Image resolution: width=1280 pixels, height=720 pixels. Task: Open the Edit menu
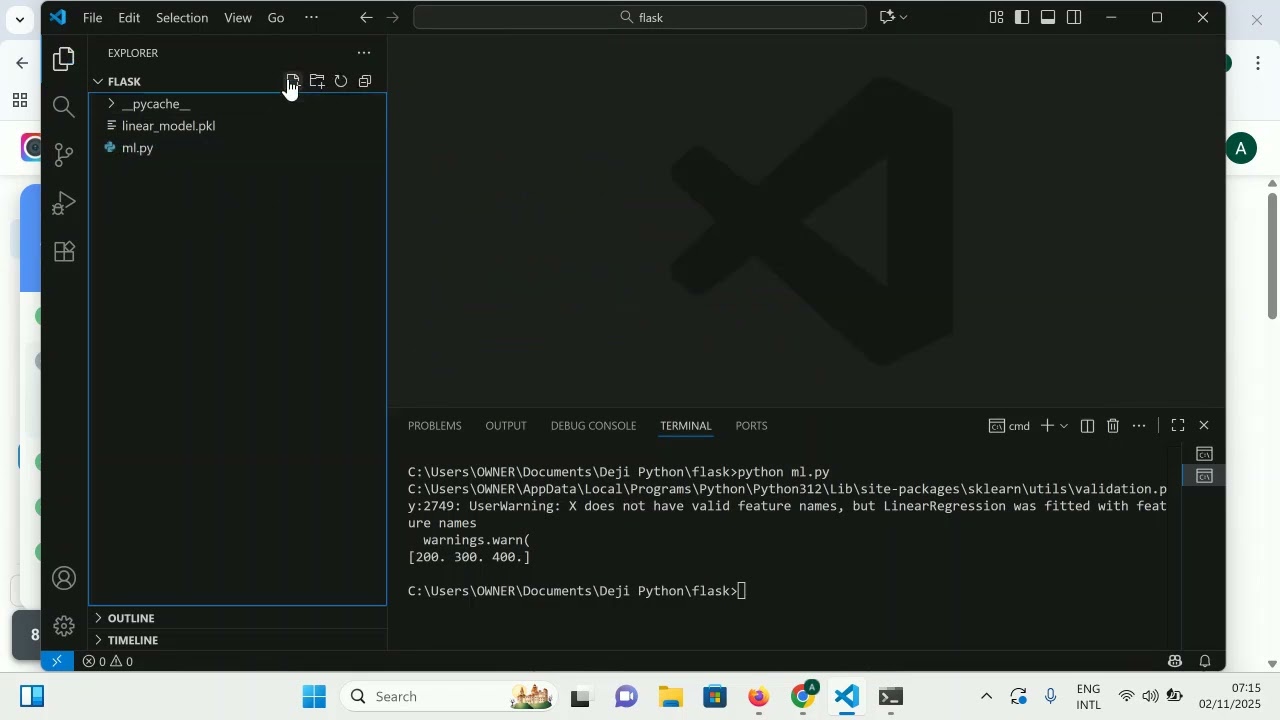tap(129, 17)
